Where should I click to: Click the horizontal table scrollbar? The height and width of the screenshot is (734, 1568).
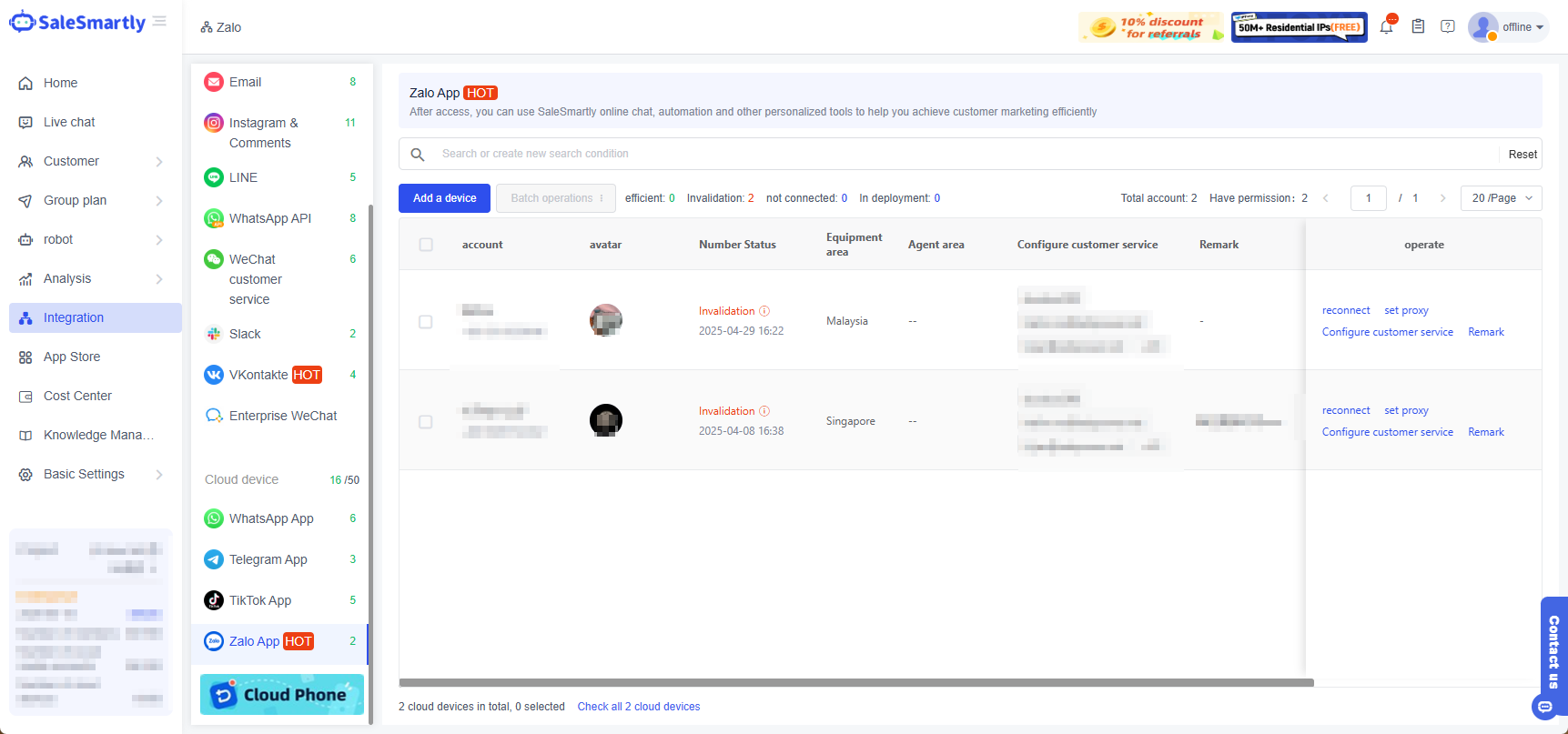pos(855,682)
